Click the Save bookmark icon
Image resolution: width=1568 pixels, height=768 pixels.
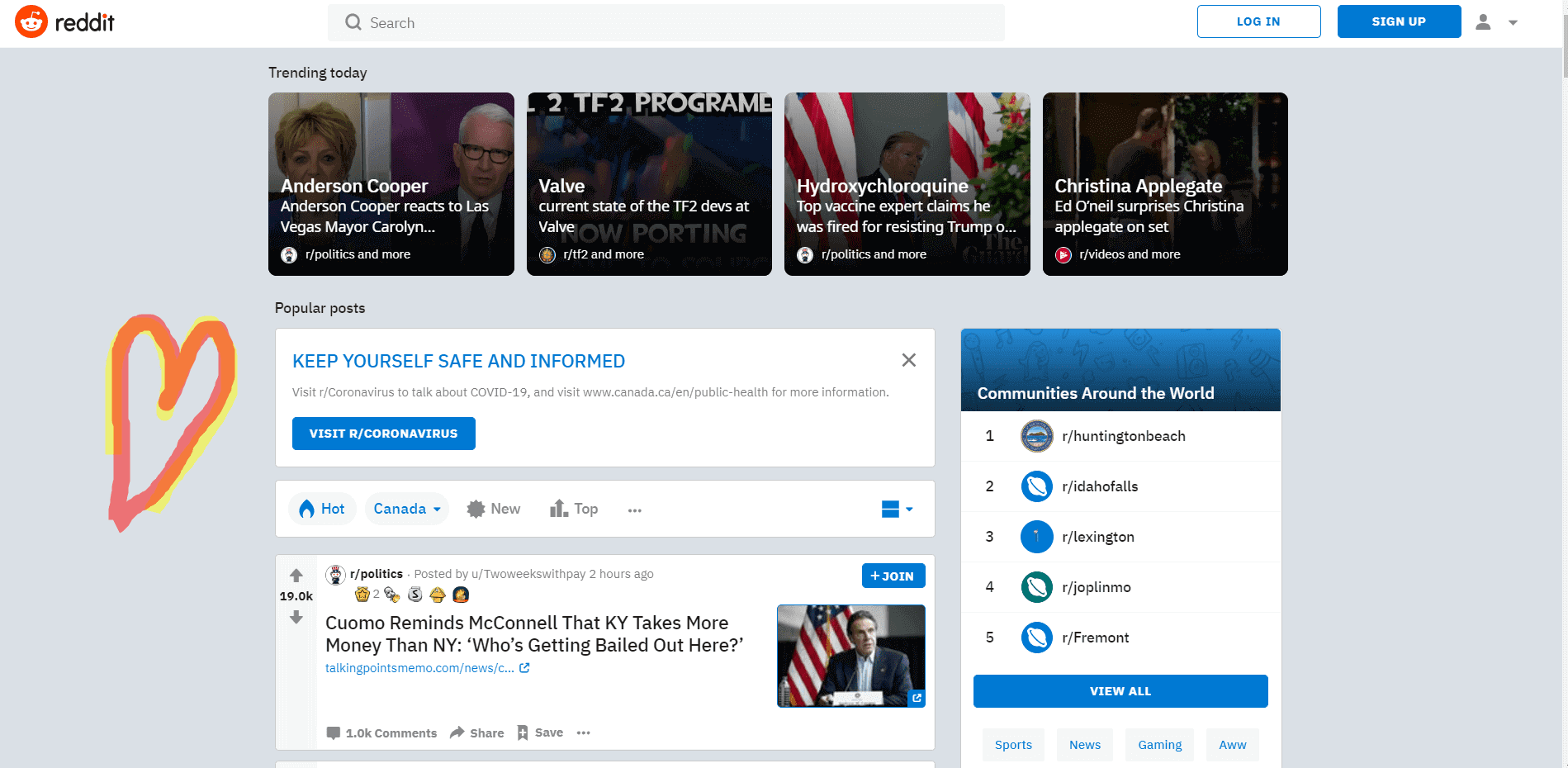pos(523,732)
